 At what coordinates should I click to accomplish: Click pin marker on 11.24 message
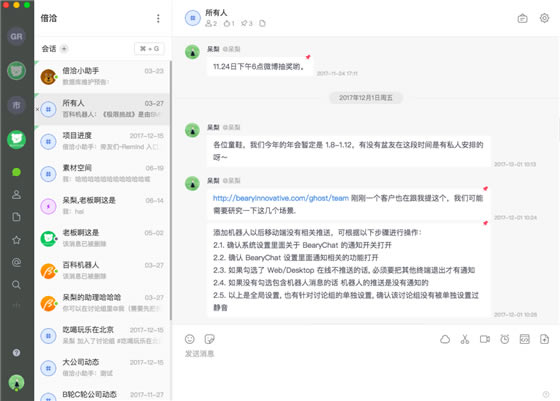(x=308, y=57)
